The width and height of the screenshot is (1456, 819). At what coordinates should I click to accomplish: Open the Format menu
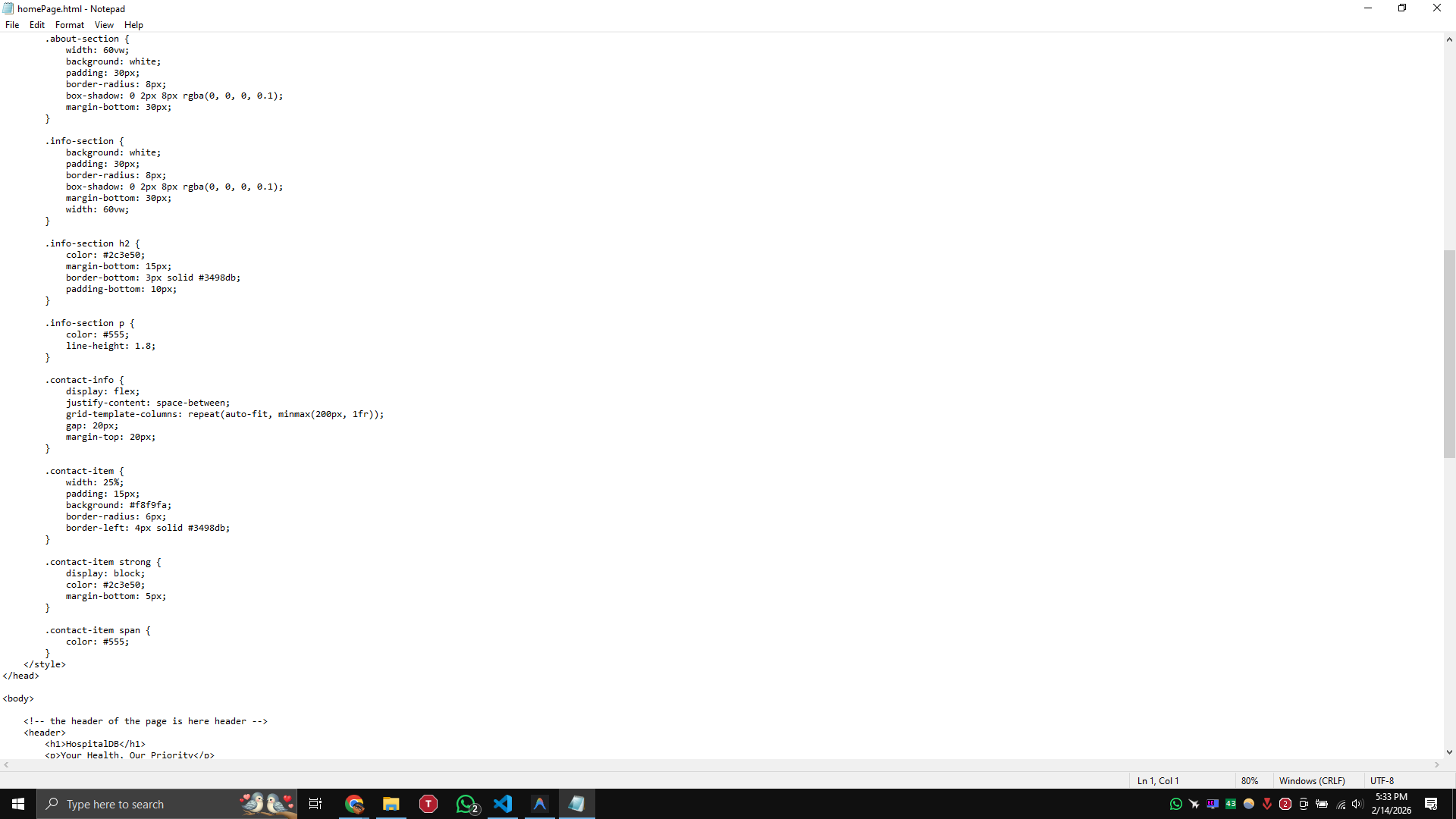tap(69, 24)
